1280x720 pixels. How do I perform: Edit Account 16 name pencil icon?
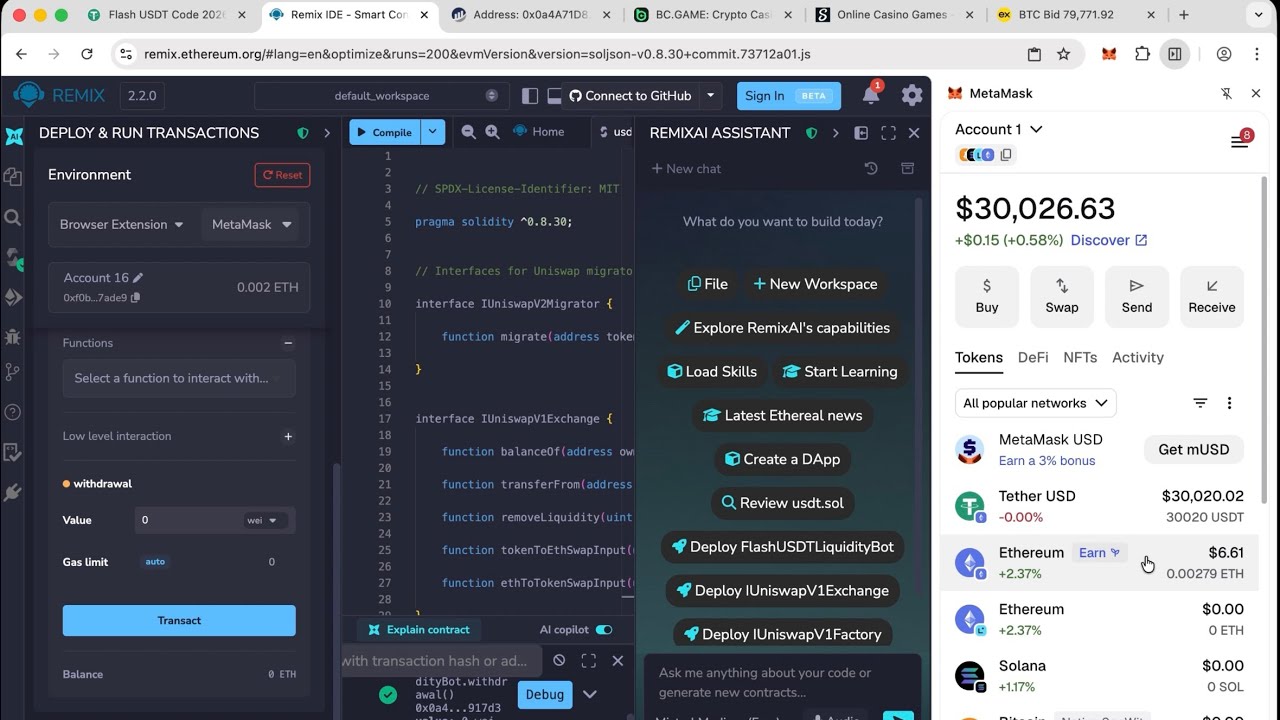[x=138, y=278]
